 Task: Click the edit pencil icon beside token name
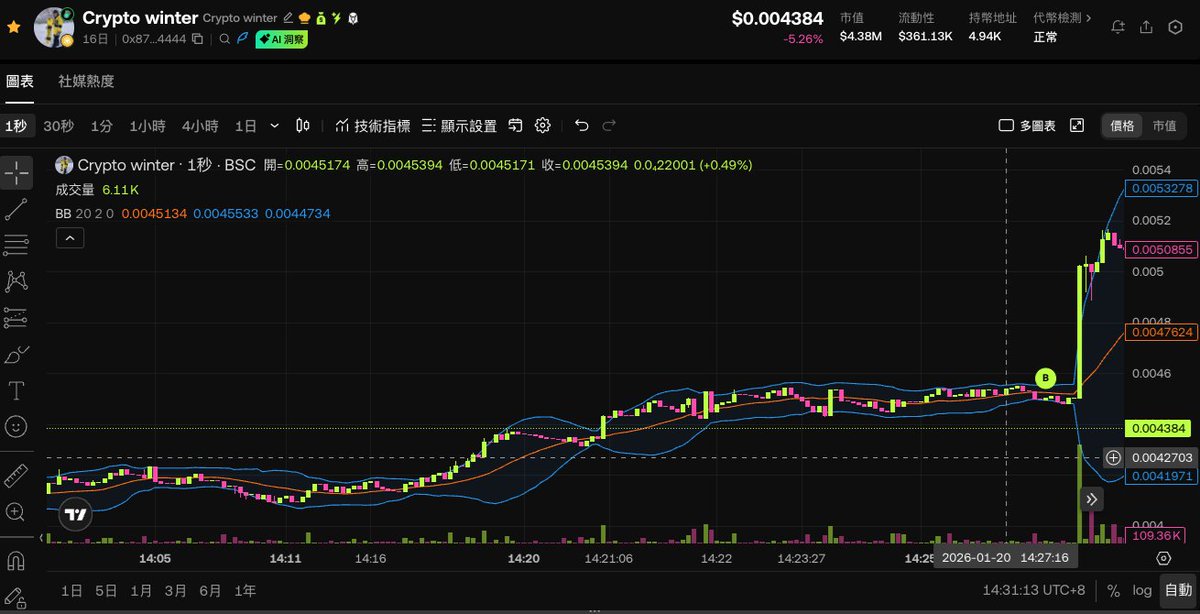(x=288, y=18)
